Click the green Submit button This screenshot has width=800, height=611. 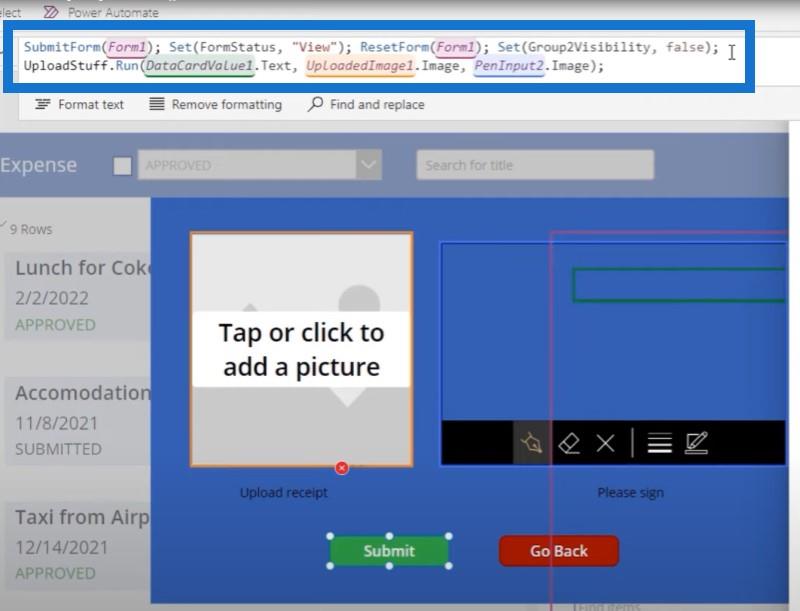tap(389, 551)
